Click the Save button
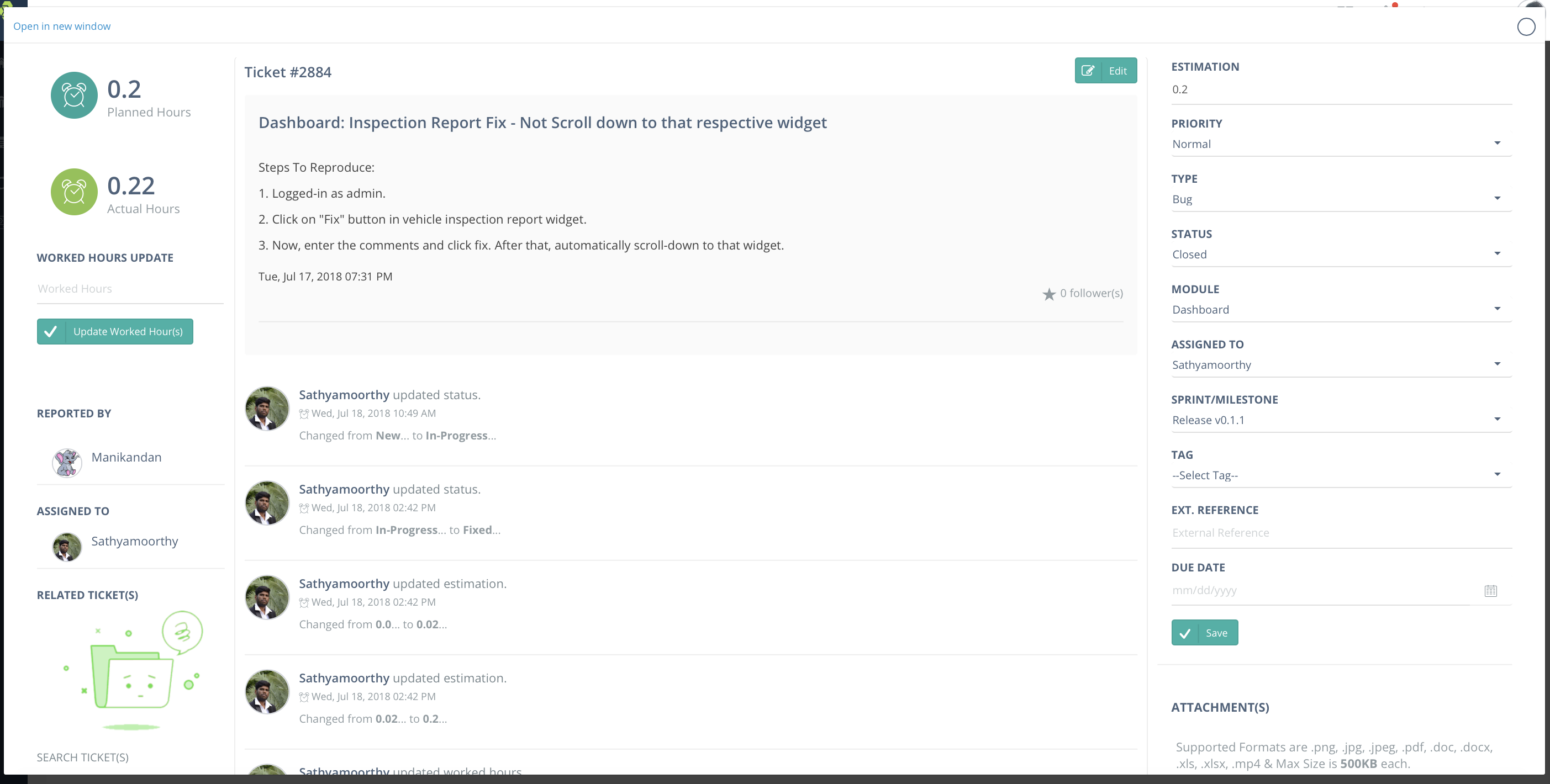 pos(1204,633)
